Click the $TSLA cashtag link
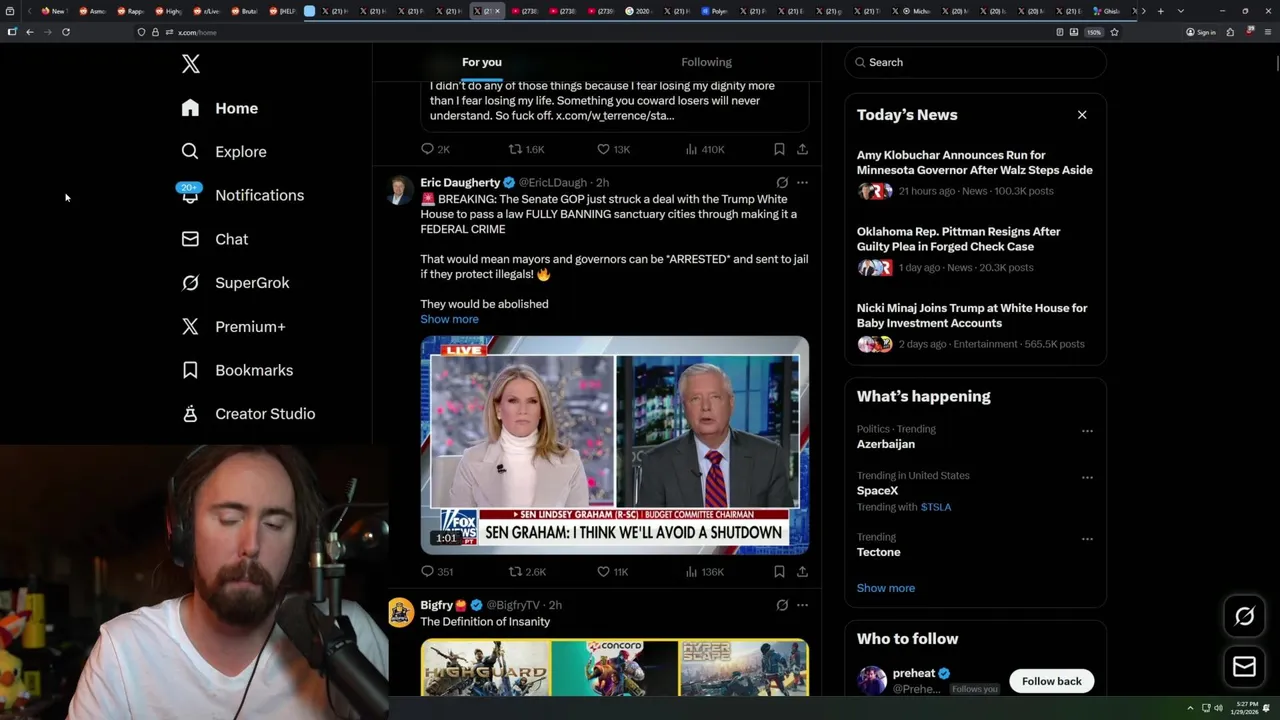The height and width of the screenshot is (720, 1280). 936,507
